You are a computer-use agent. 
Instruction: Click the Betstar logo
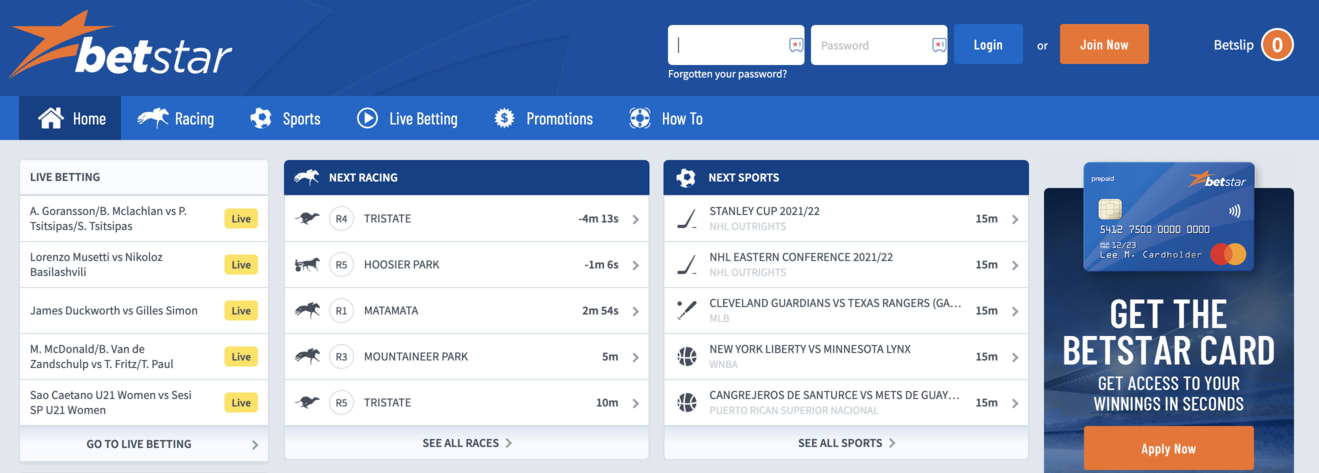(x=121, y=45)
